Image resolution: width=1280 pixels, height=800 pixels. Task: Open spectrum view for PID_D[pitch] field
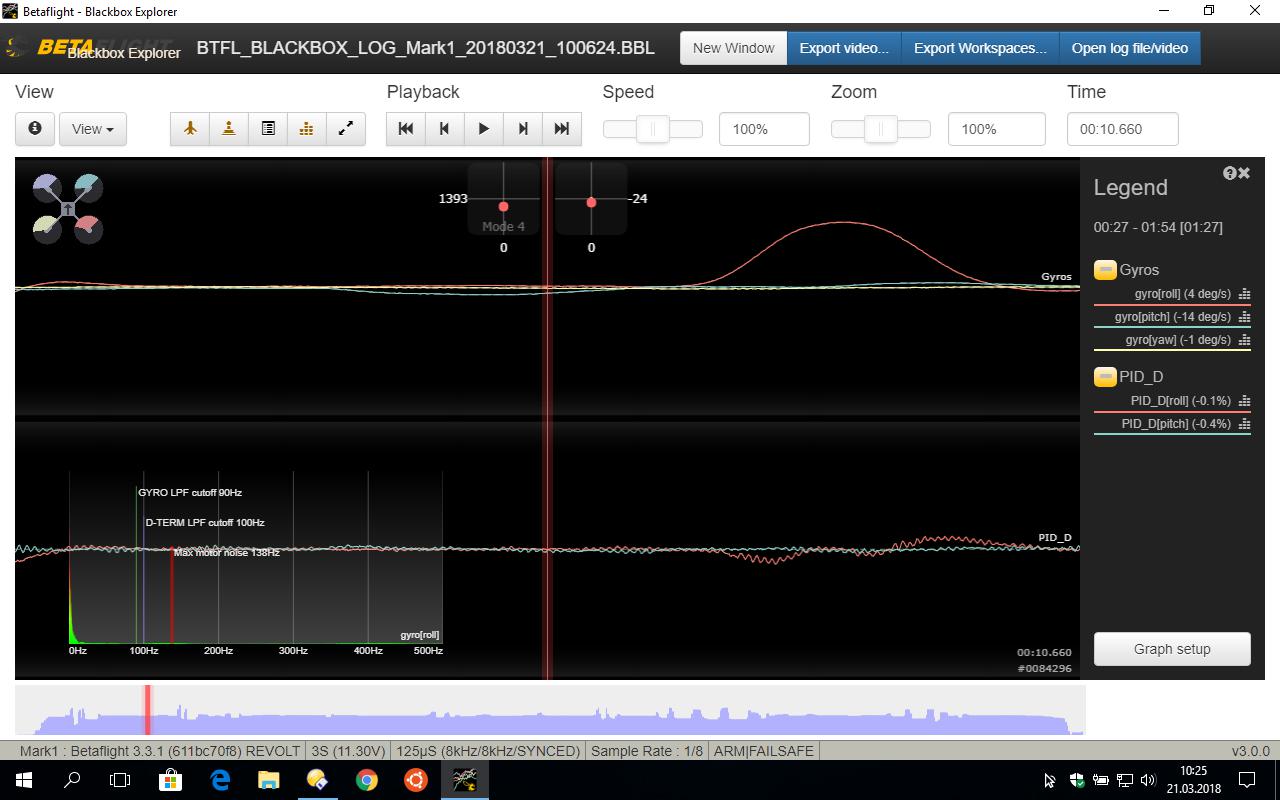1245,423
